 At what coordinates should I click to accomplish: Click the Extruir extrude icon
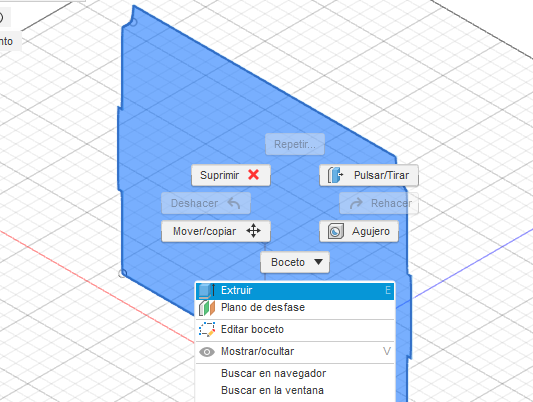pos(207,291)
